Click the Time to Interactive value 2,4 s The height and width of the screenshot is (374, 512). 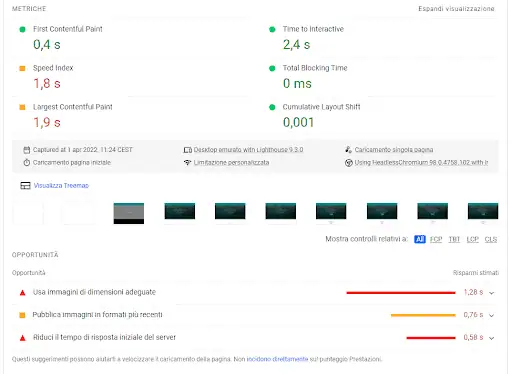click(296, 45)
